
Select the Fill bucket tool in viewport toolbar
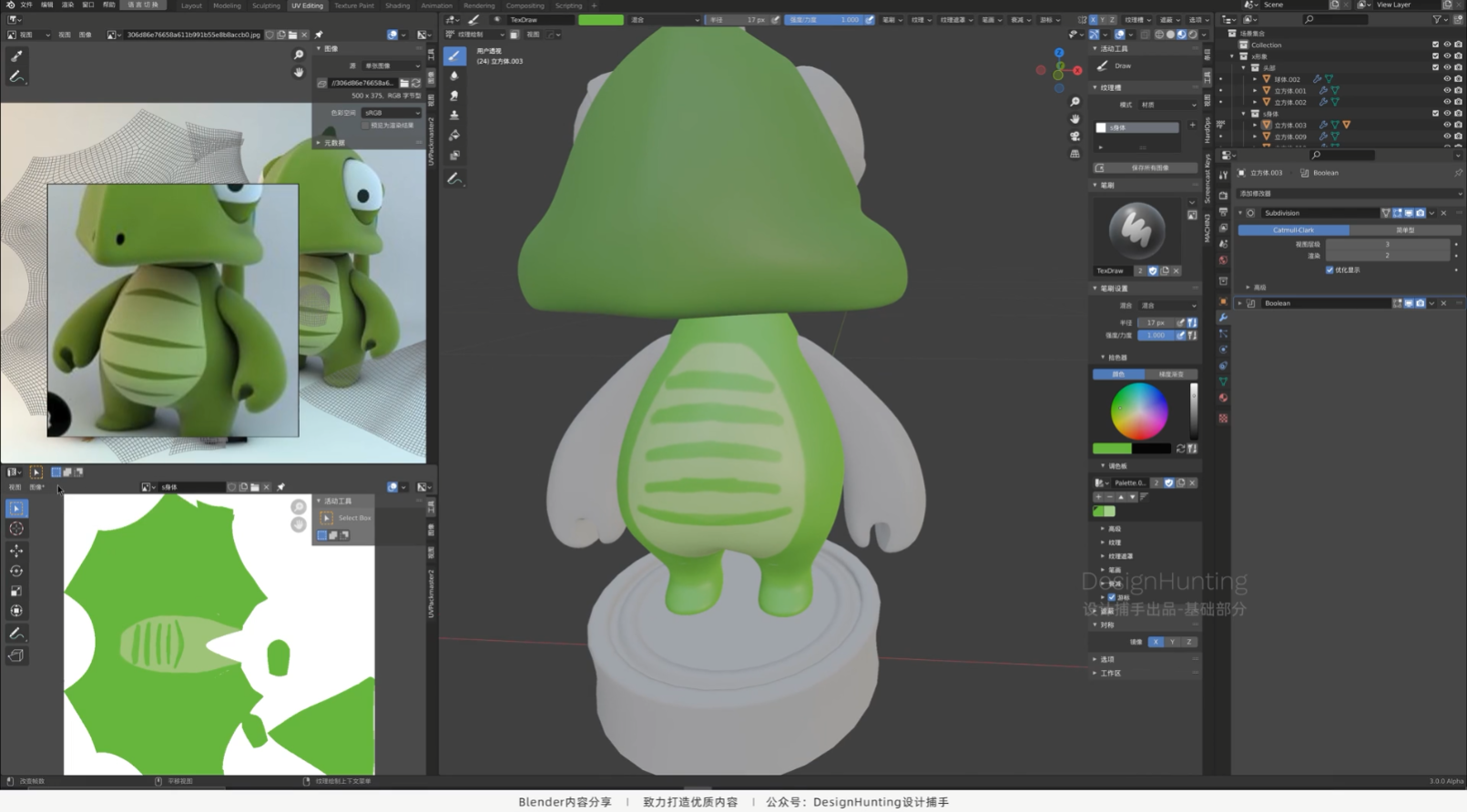tap(454, 136)
